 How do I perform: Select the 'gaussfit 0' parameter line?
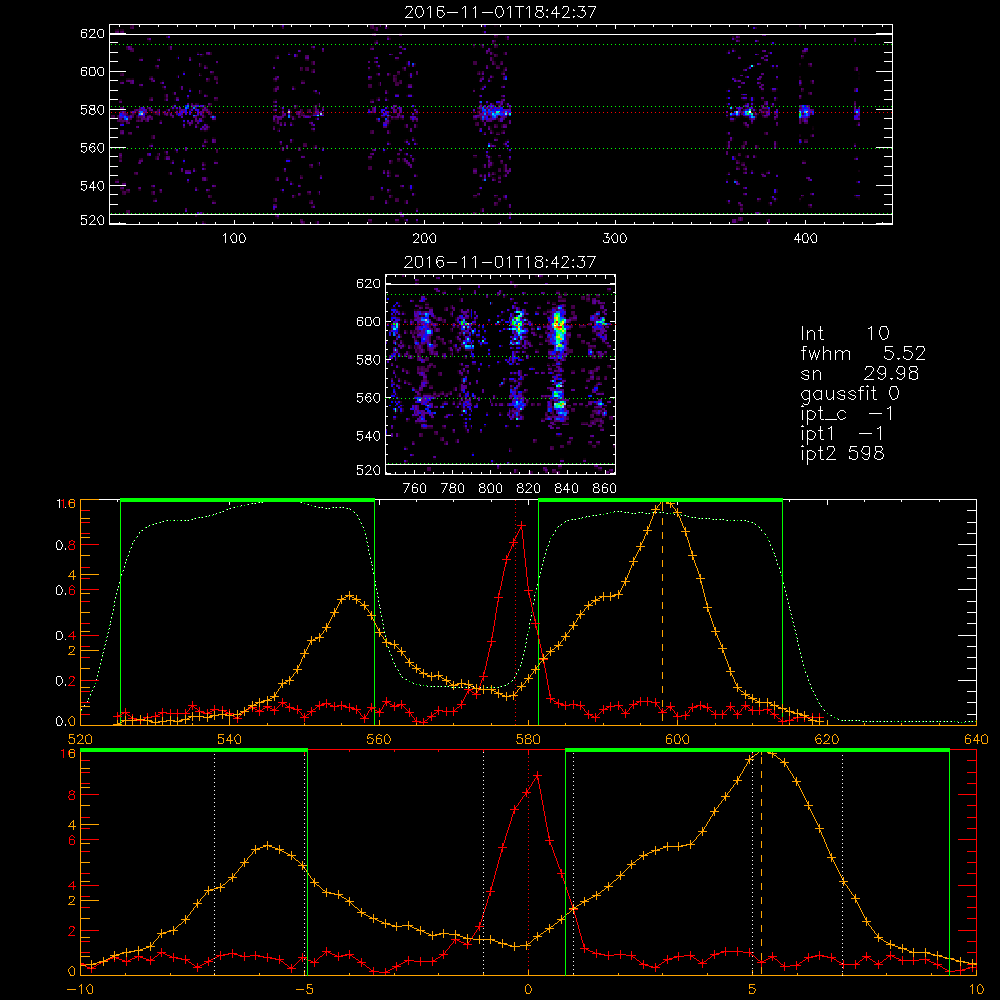point(849,394)
